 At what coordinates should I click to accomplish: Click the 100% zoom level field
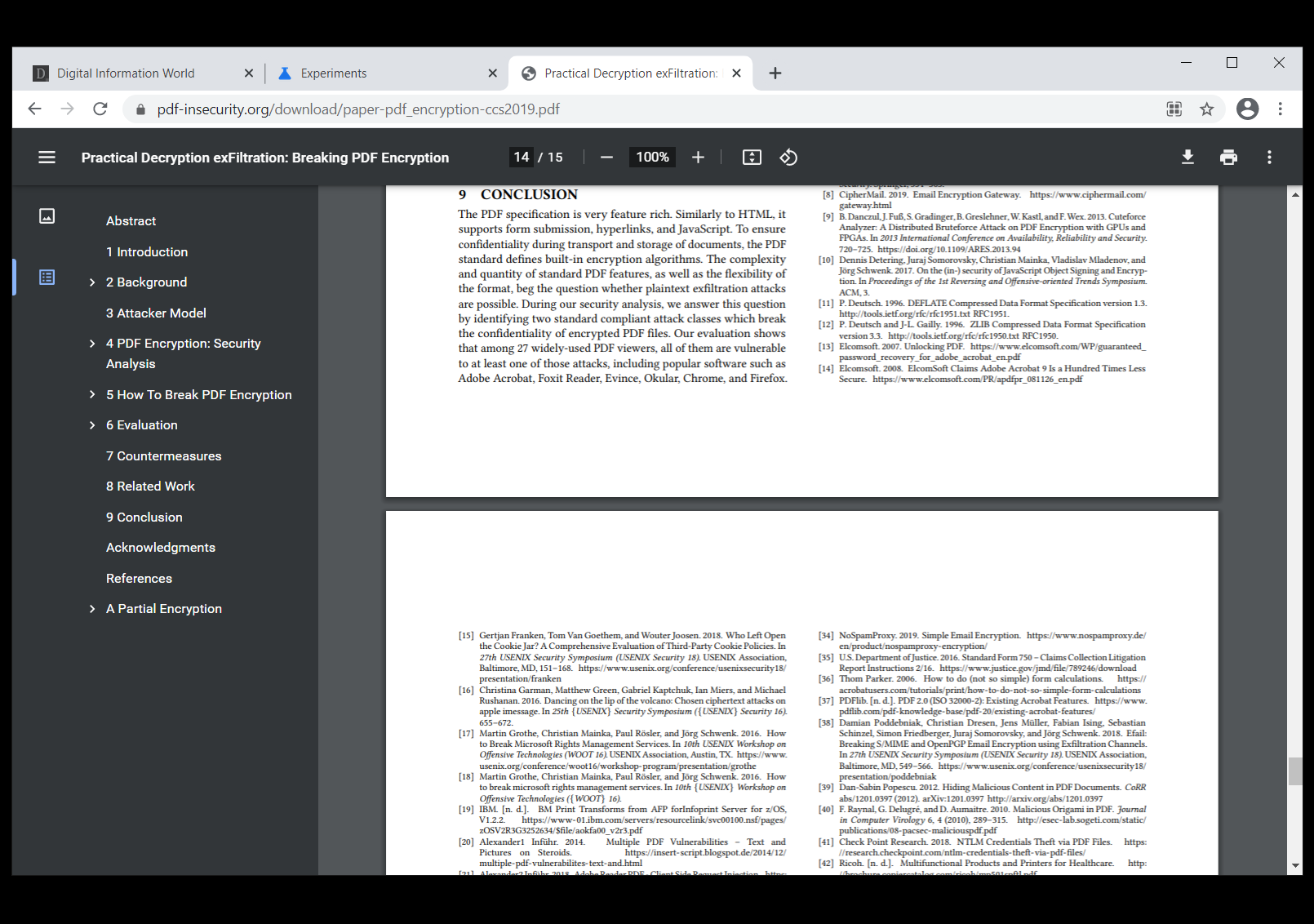coord(652,158)
